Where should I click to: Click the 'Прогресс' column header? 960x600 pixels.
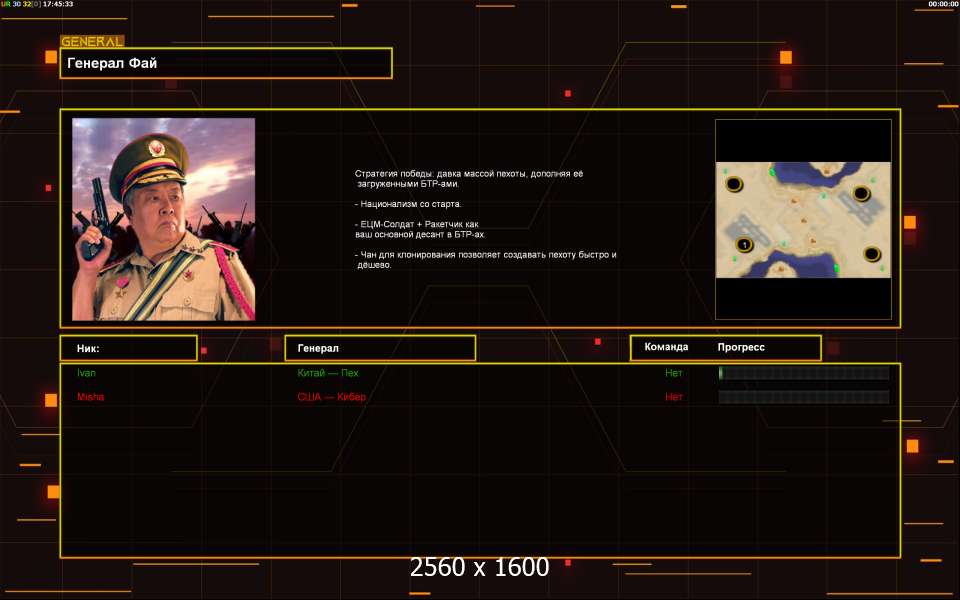[x=741, y=347]
